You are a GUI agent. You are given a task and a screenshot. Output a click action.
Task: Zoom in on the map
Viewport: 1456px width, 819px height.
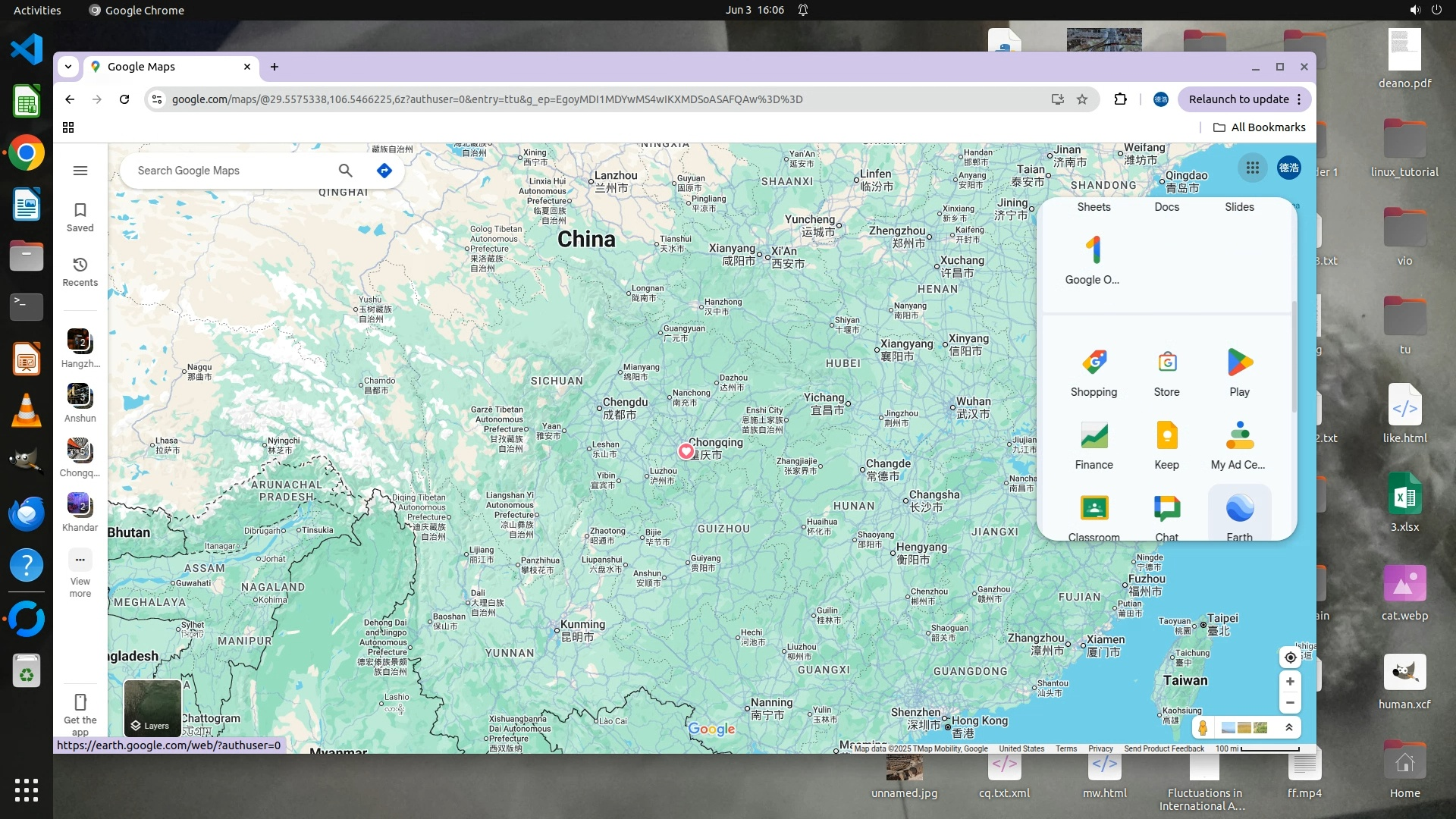(x=1290, y=681)
